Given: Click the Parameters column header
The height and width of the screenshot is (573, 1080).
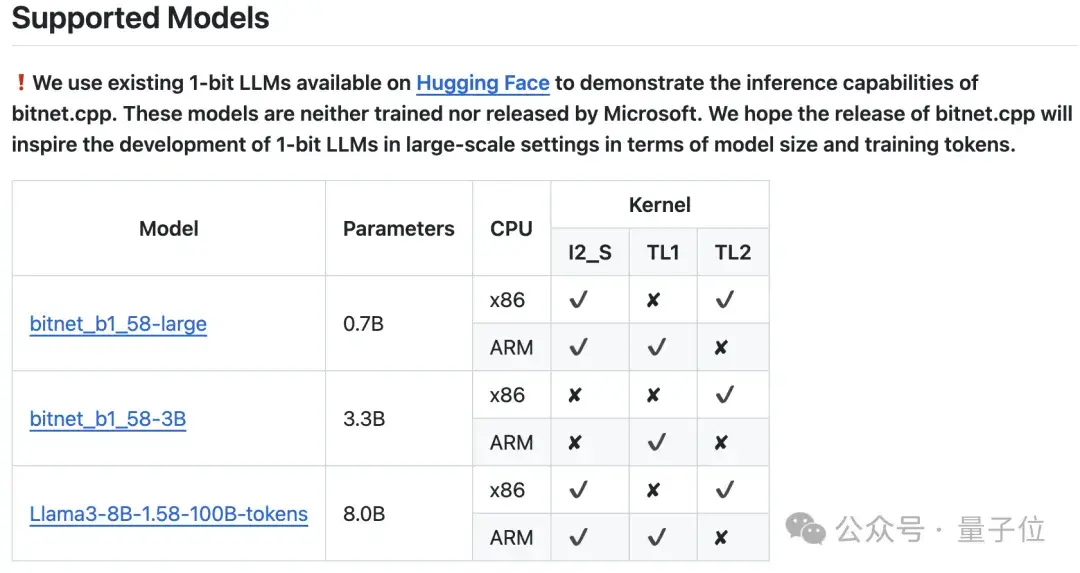Looking at the screenshot, I should pyautogui.click(x=399, y=229).
